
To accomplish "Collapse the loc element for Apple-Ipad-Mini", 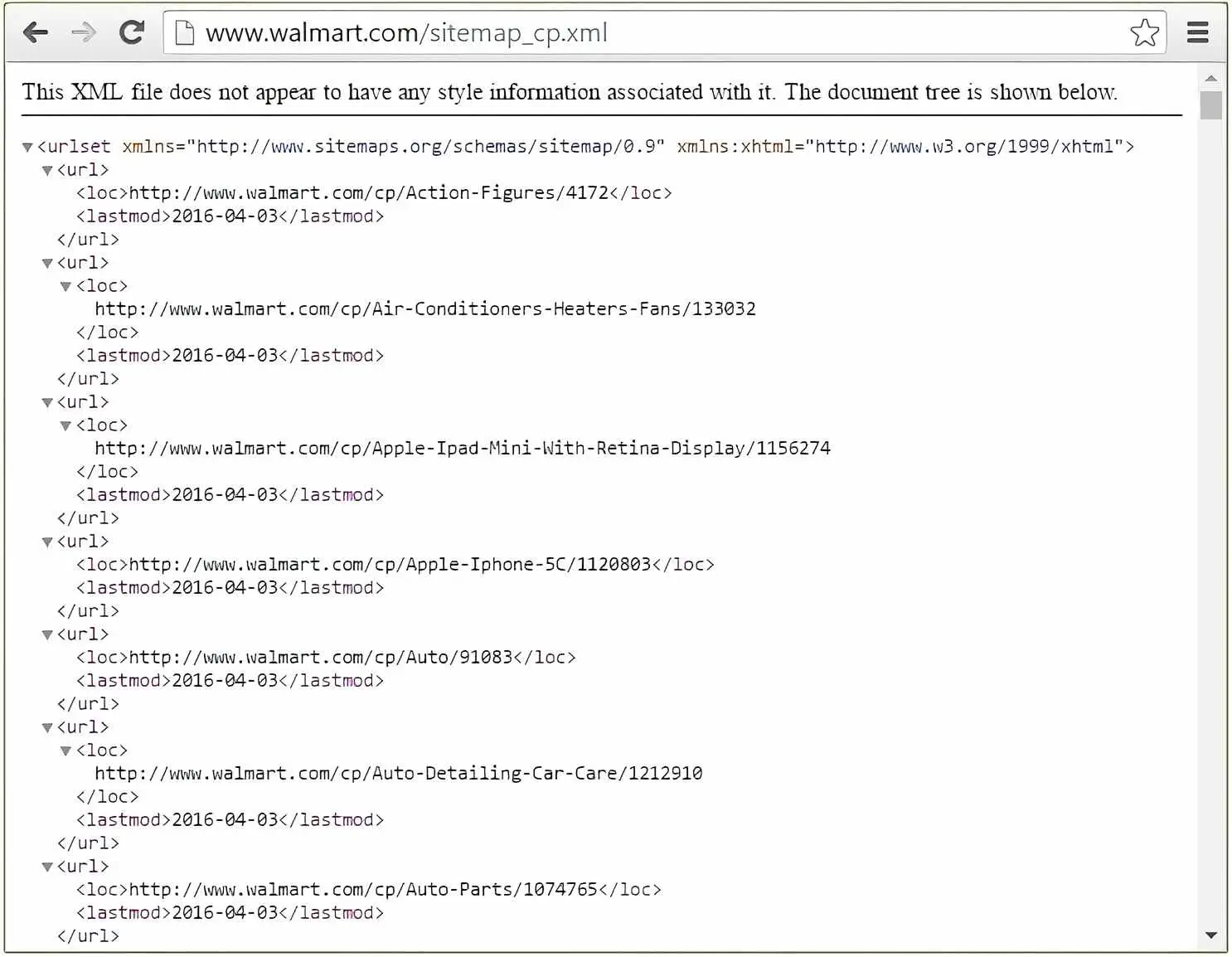I will [x=65, y=425].
